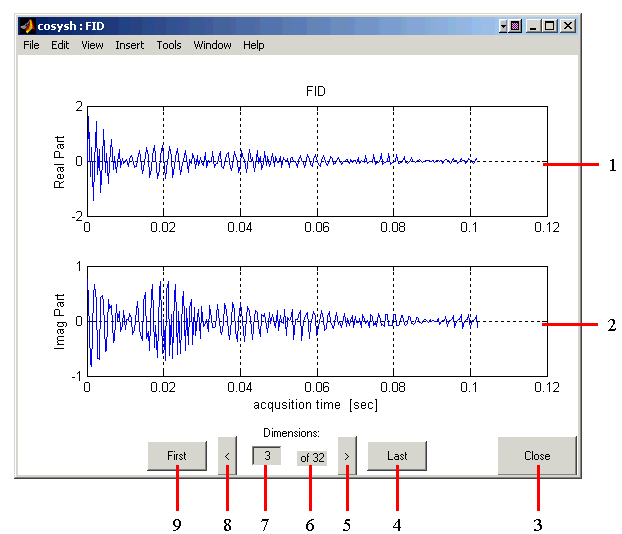Click the 'Imag Part' y-axis label
The image size is (622, 534).
(59, 322)
